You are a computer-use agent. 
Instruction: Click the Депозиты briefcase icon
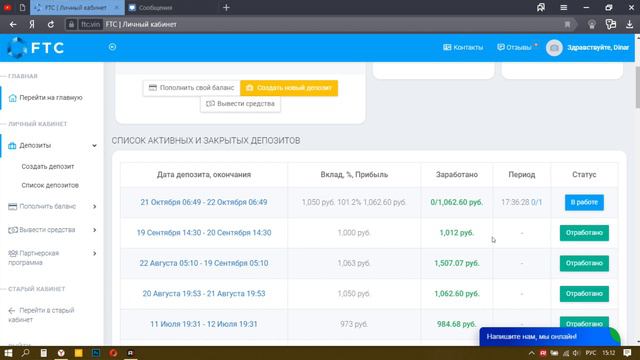(x=12, y=146)
